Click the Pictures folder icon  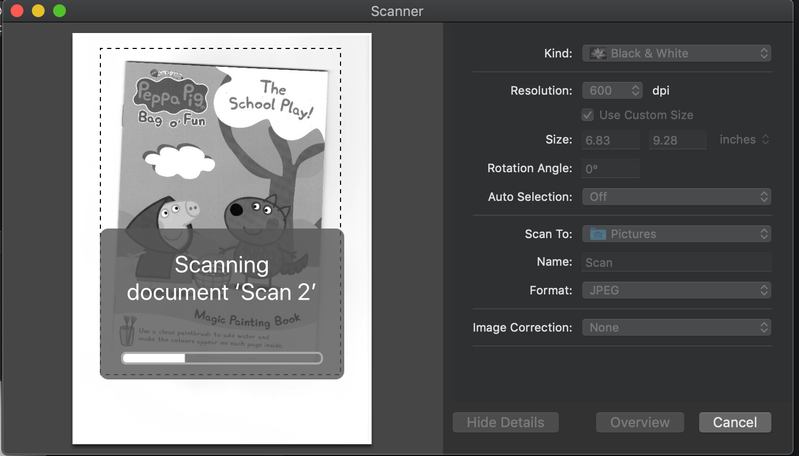pos(598,234)
